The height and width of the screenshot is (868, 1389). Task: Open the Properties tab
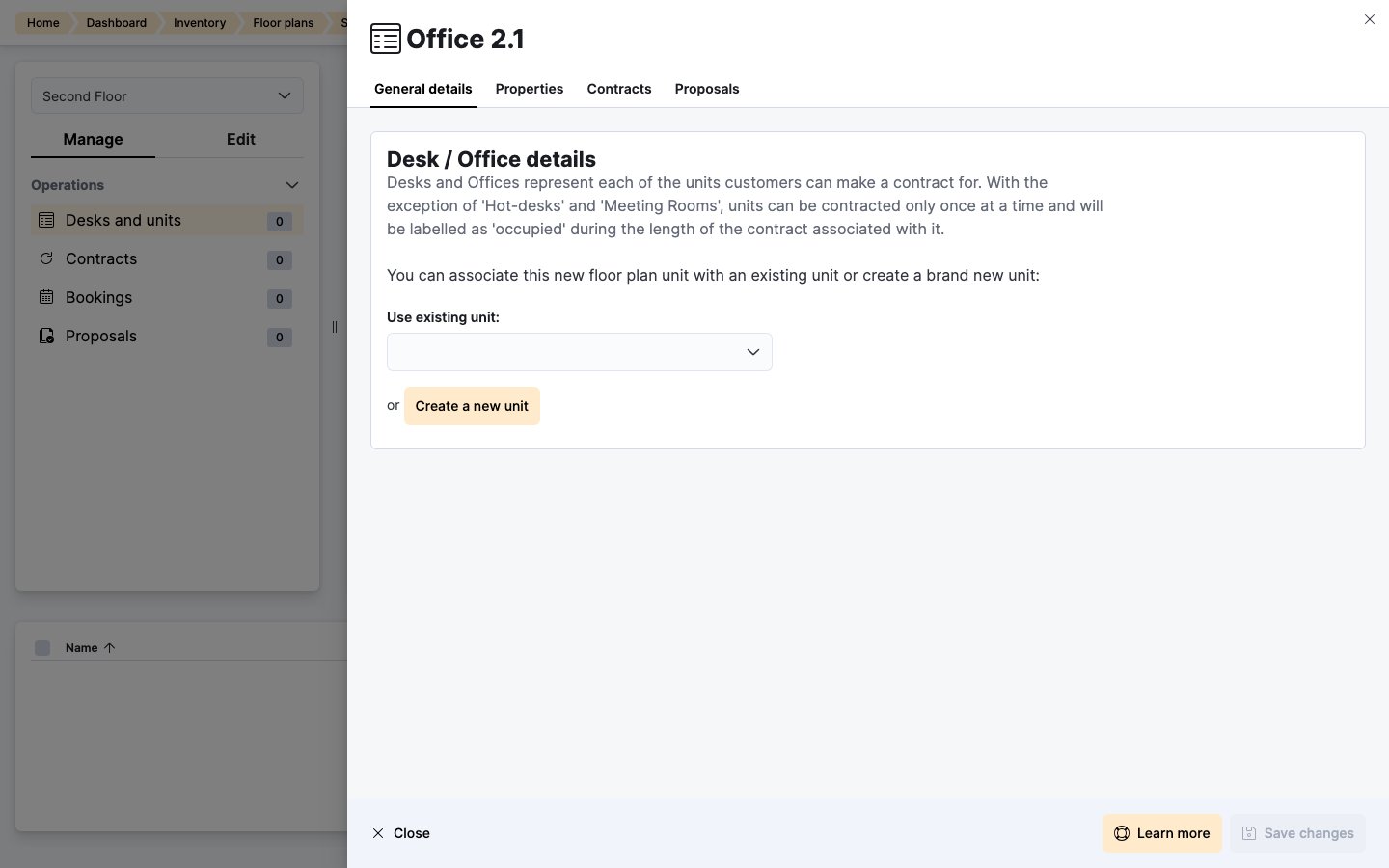pyautogui.click(x=530, y=89)
